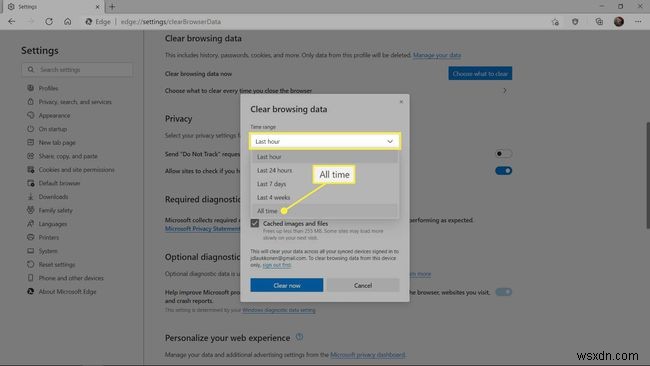Click the Phone and other devices icon
Image resolution: width=650 pixels, height=366 pixels.
pyautogui.click(x=31, y=278)
